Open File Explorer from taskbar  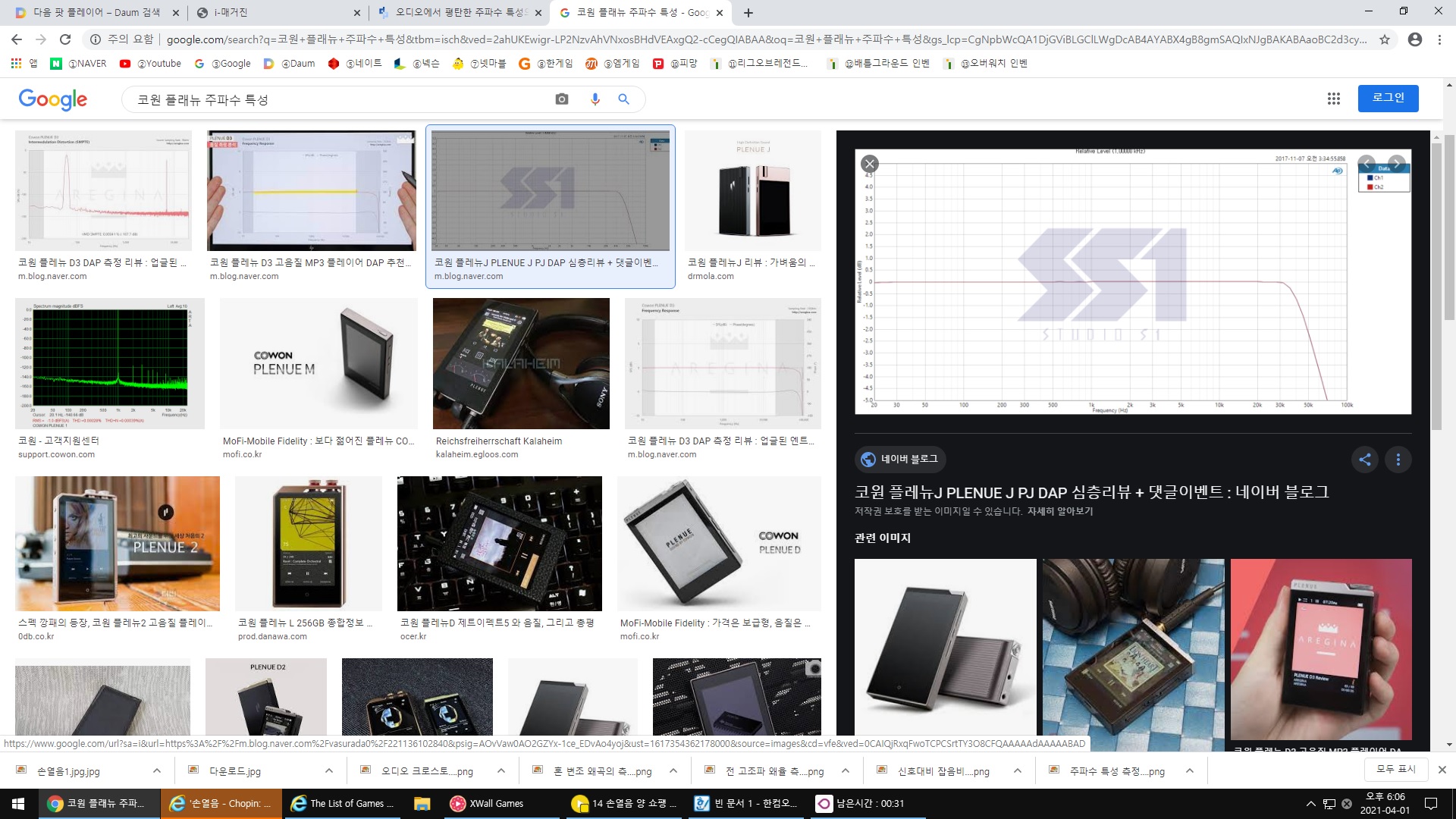tap(422, 803)
